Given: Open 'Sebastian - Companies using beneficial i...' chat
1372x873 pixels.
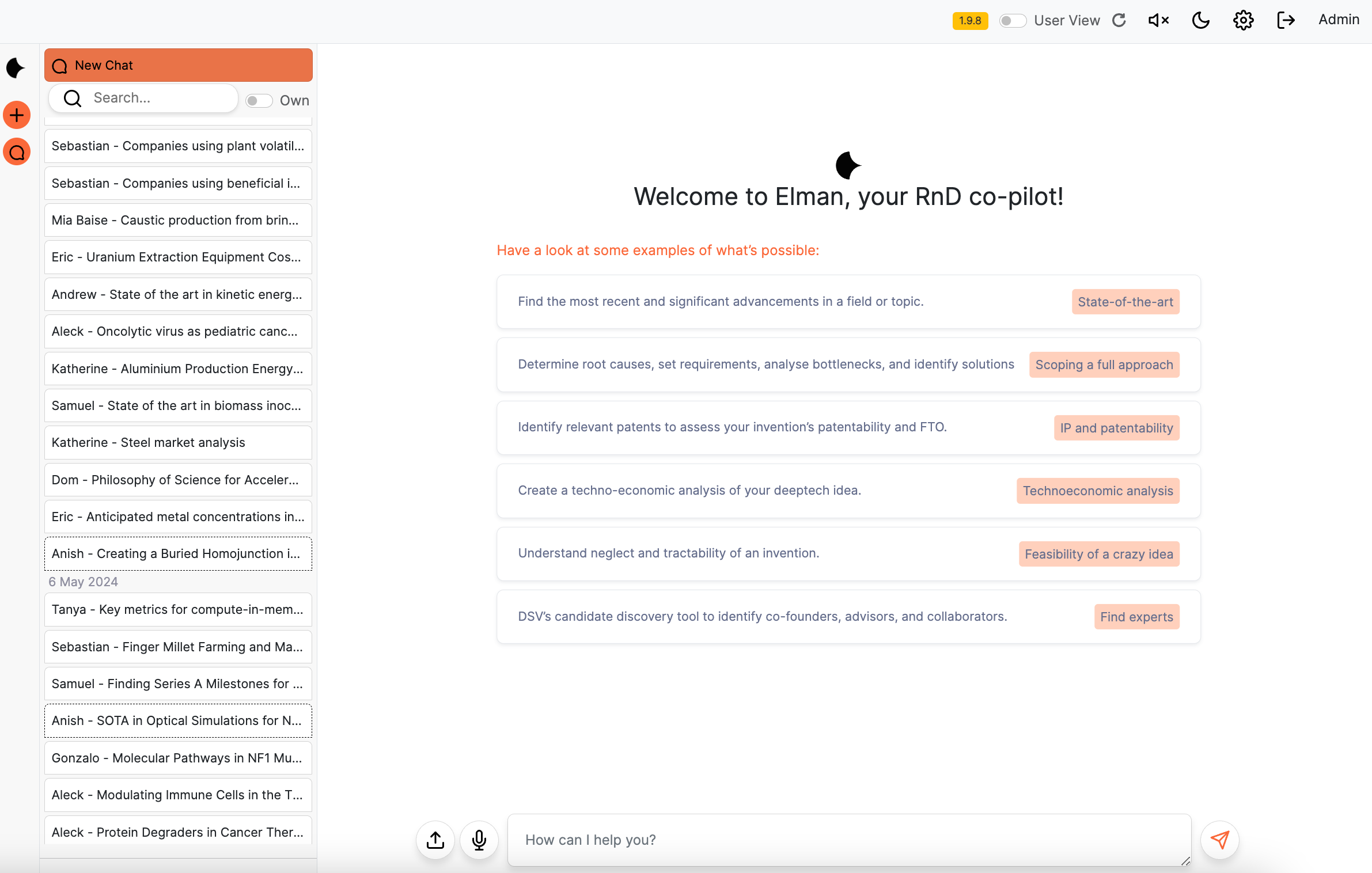Looking at the screenshot, I should 179,183.
